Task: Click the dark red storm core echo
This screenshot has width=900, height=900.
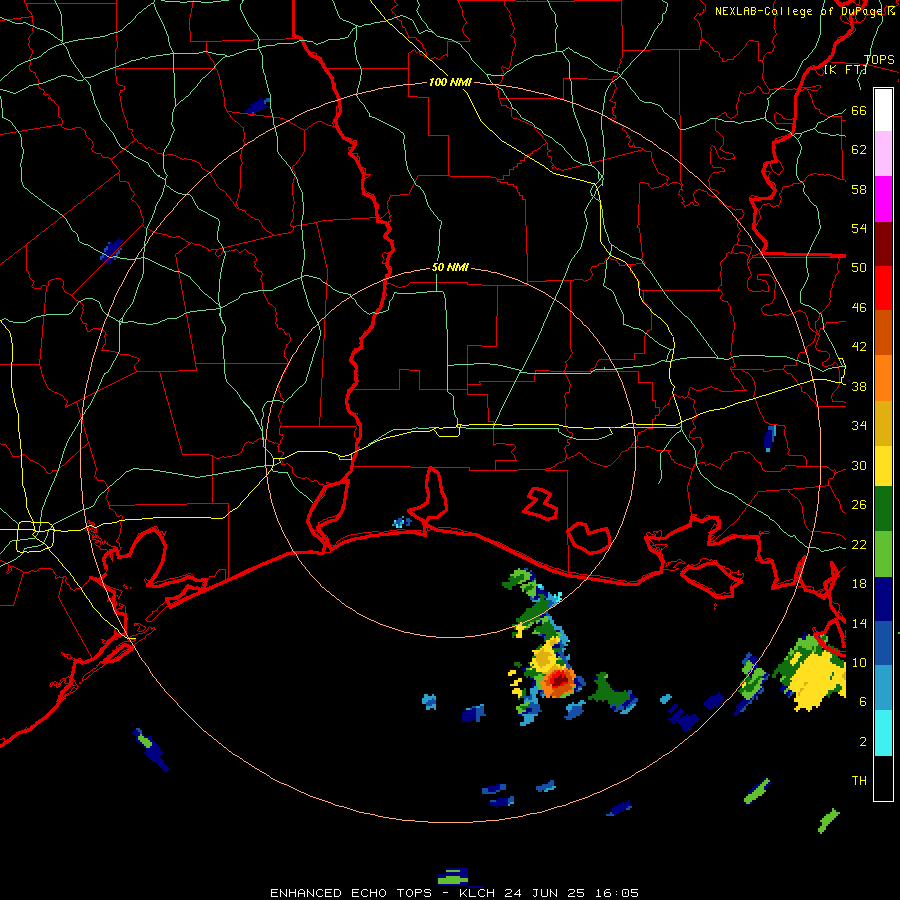Action: tap(559, 680)
